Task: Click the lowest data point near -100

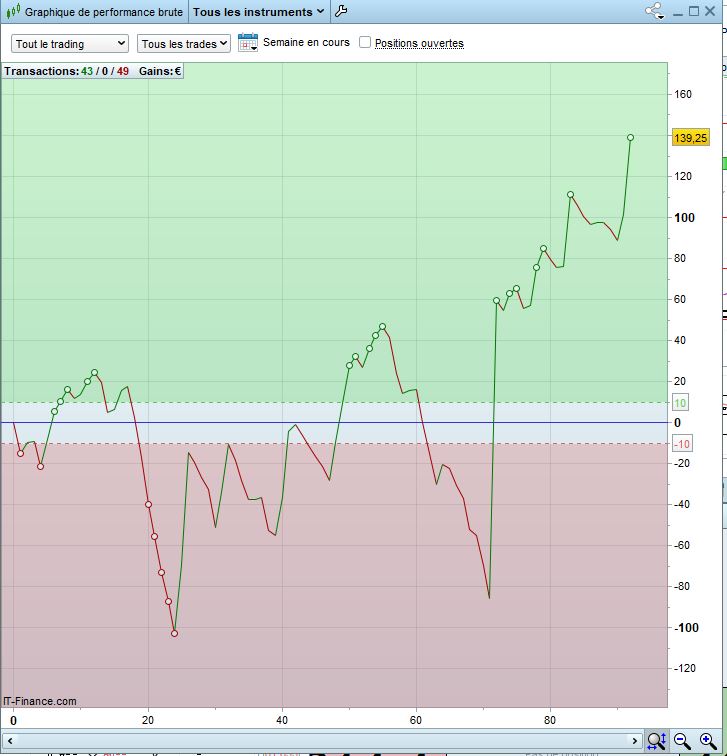Action: click(x=175, y=633)
